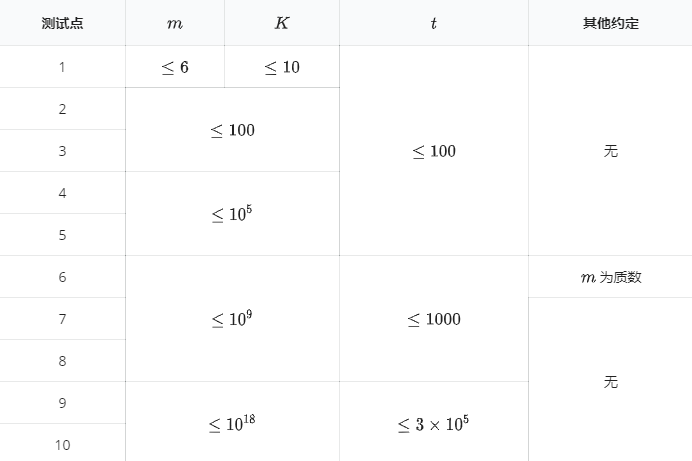
Task: Select the m 为质数 constraint cell
Action: (610, 277)
